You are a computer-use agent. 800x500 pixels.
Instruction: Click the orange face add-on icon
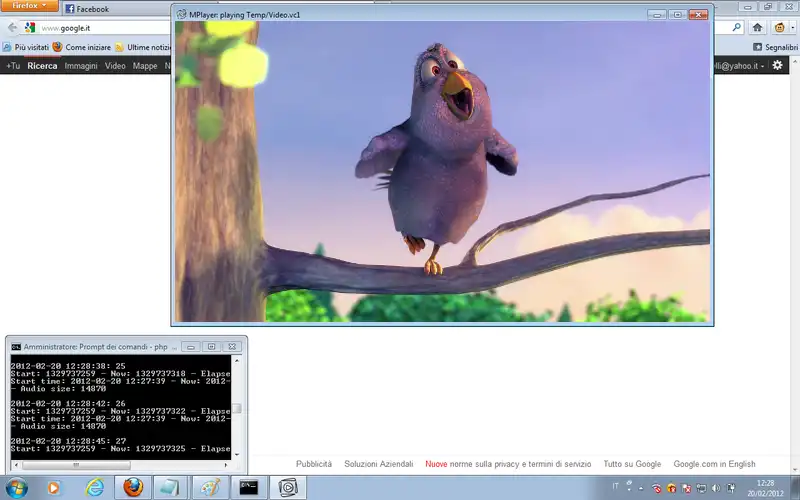[x=779, y=28]
